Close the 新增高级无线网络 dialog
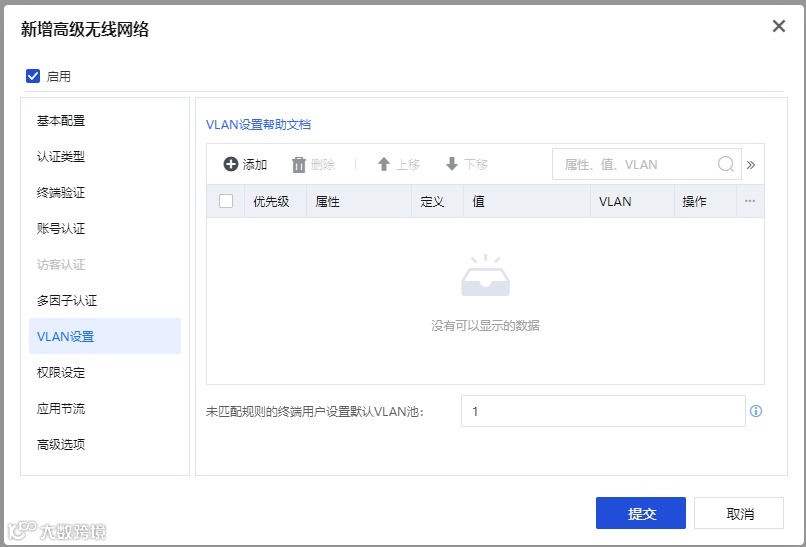Viewport: 806px width, 547px height. tap(779, 26)
